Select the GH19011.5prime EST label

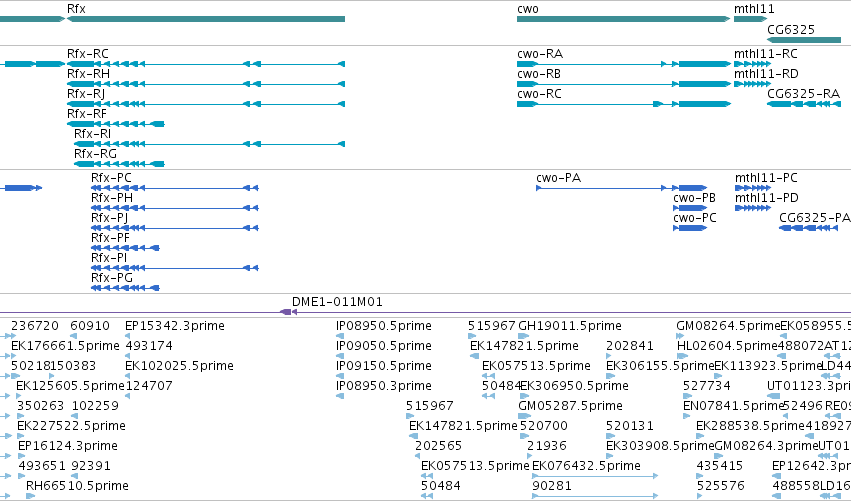570,326
